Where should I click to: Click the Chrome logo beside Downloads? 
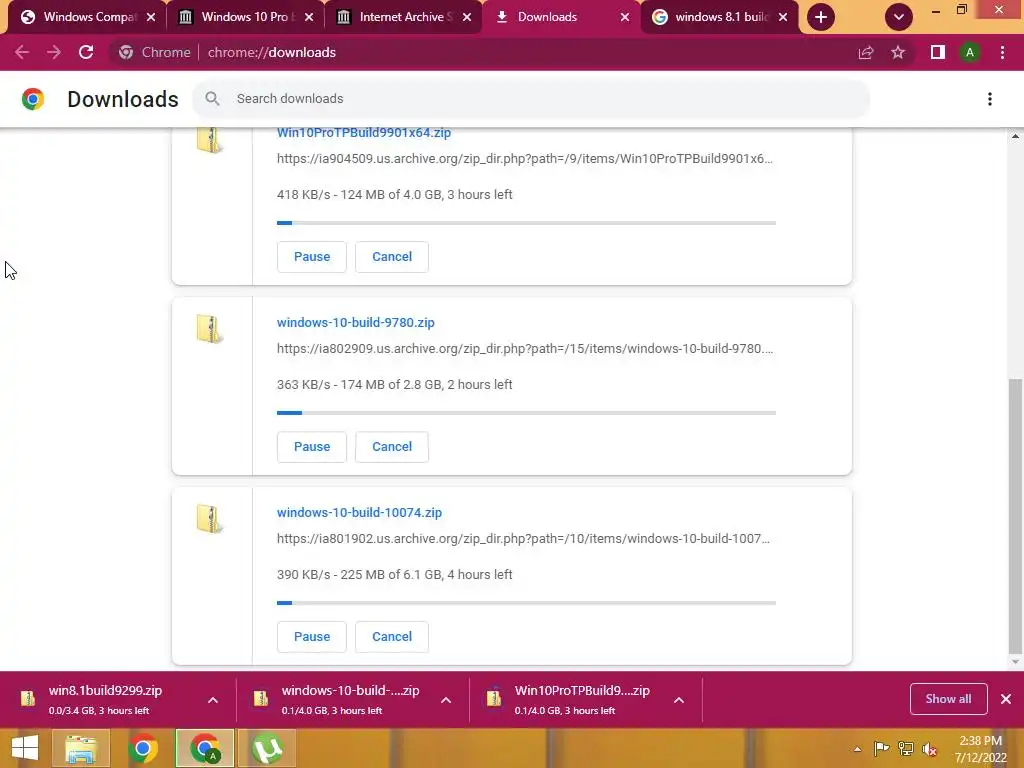tap(33, 99)
